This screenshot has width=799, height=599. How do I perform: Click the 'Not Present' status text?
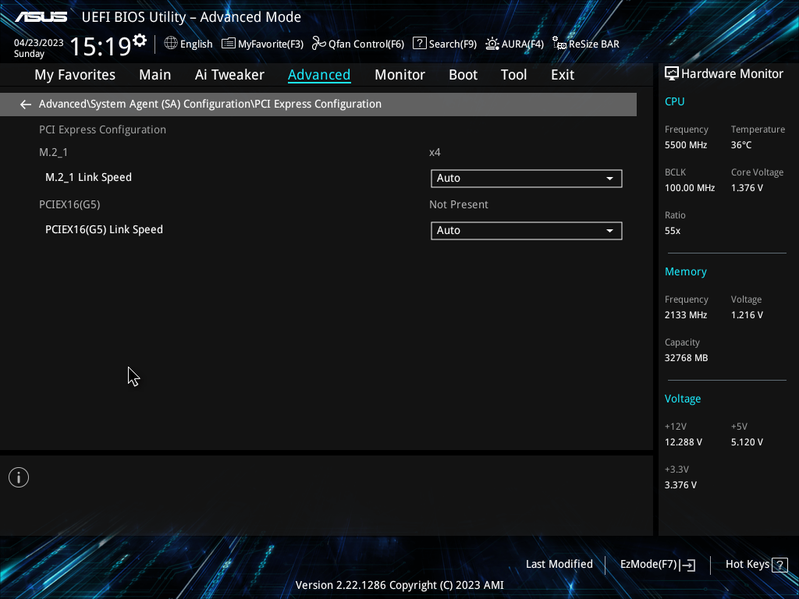[x=459, y=205]
